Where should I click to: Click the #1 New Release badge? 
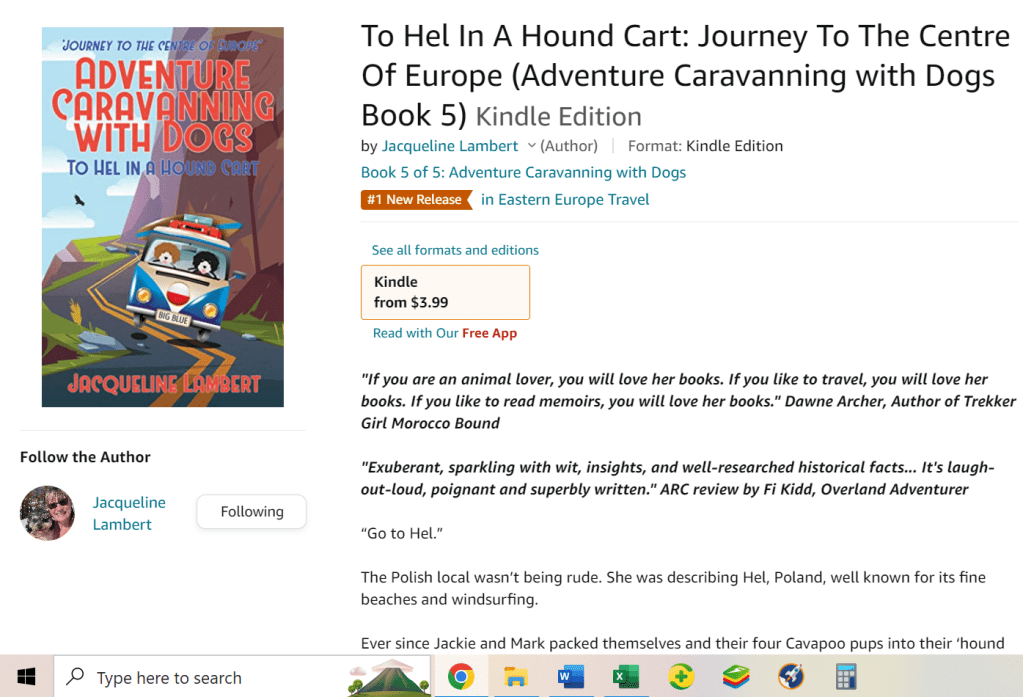[415, 199]
